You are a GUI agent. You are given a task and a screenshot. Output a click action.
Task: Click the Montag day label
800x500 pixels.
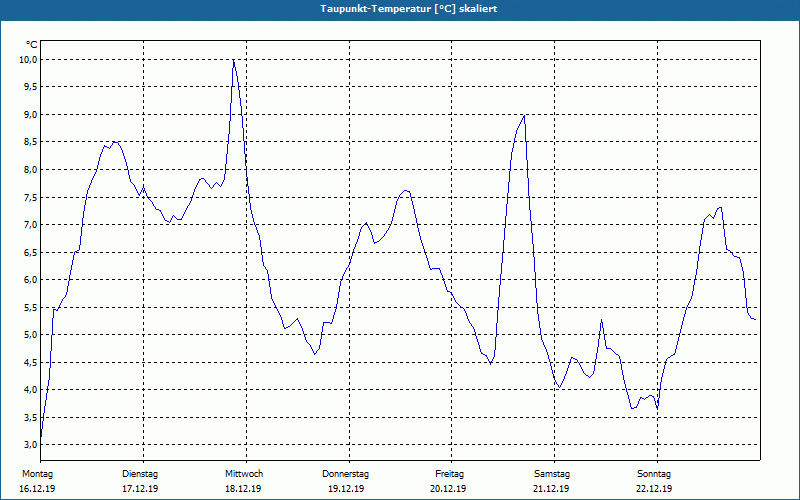click(x=37, y=474)
